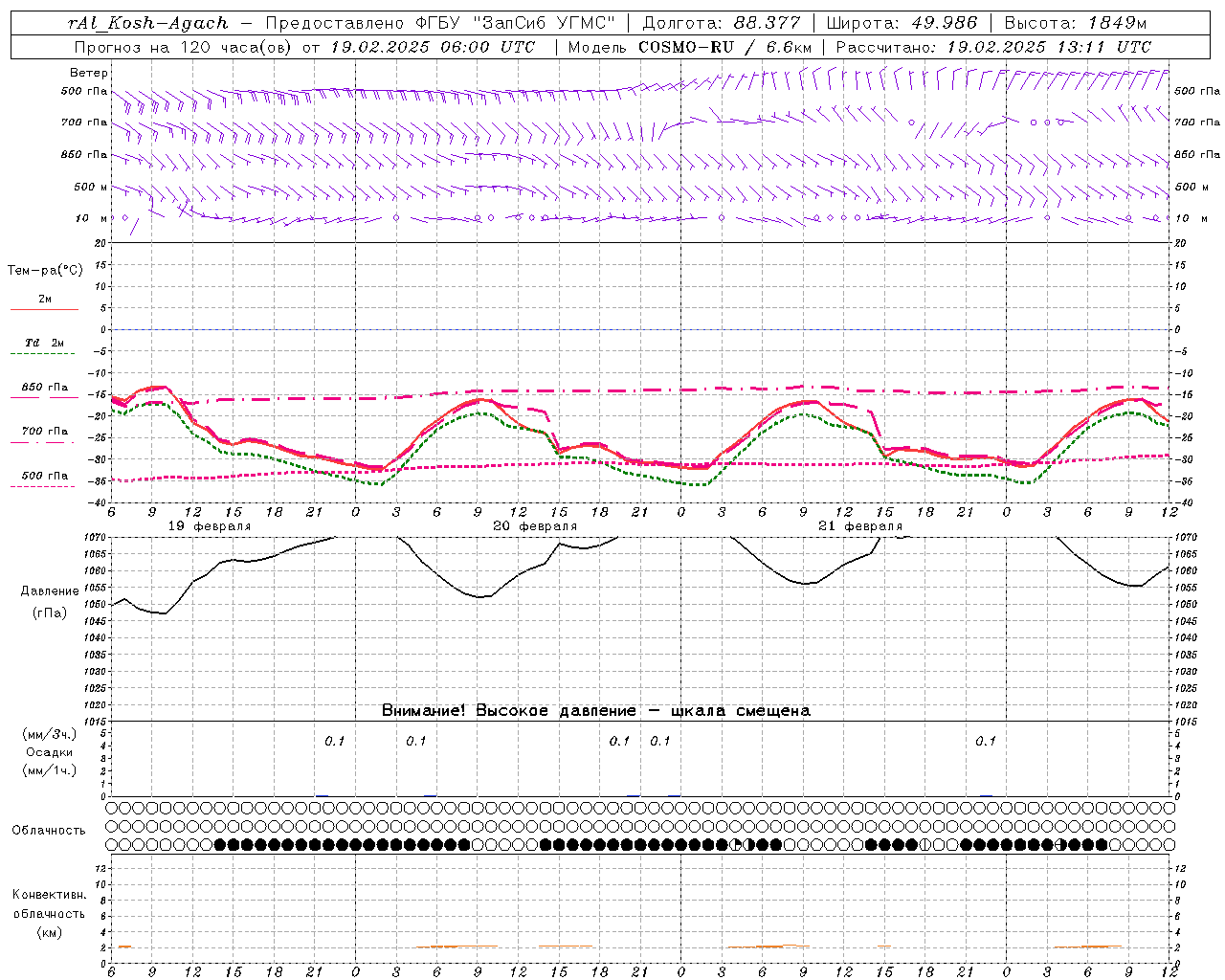Click the 21 февраля date label

point(860,526)
